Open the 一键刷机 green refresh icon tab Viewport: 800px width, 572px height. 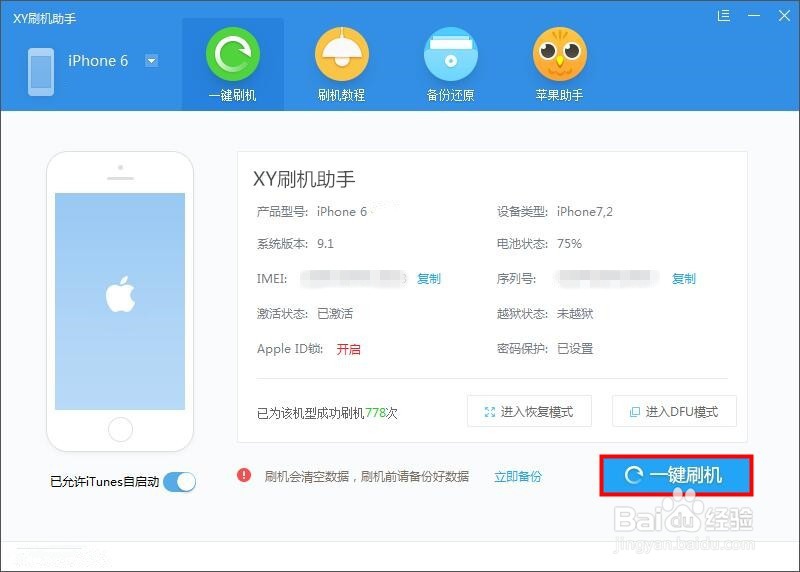point(233,54)
